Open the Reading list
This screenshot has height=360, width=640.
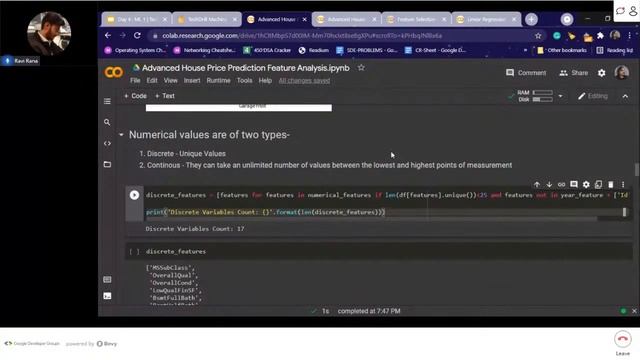[x=615, y=50]
